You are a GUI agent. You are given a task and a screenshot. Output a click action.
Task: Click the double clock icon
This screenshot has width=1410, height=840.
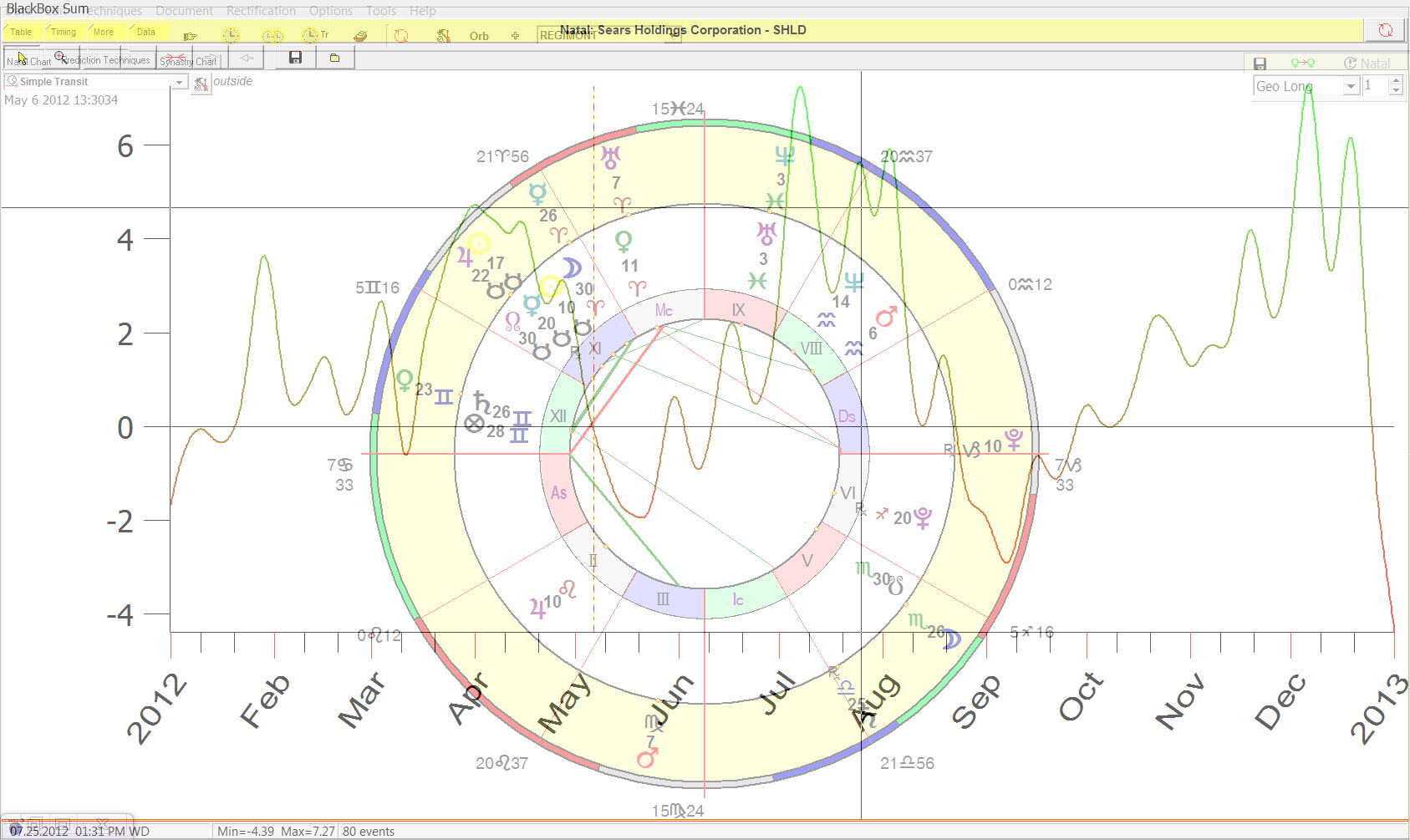pos(272,35)
